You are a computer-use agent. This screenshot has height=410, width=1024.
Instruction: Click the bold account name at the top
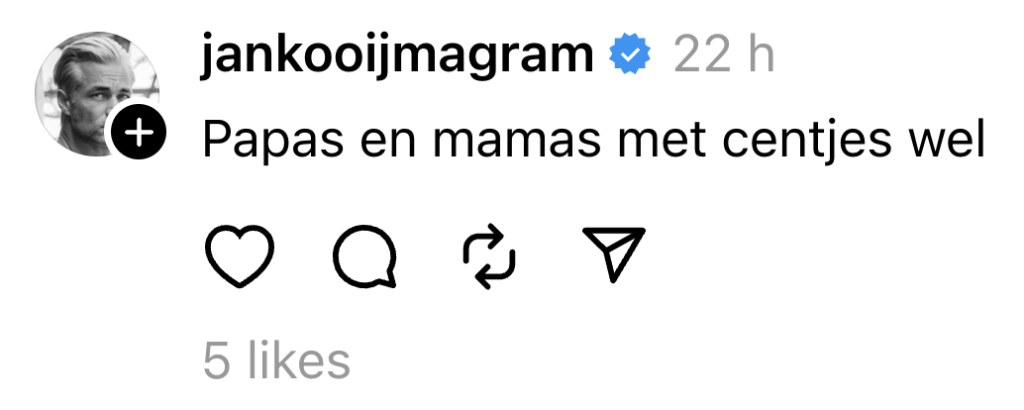coord(398,57)
